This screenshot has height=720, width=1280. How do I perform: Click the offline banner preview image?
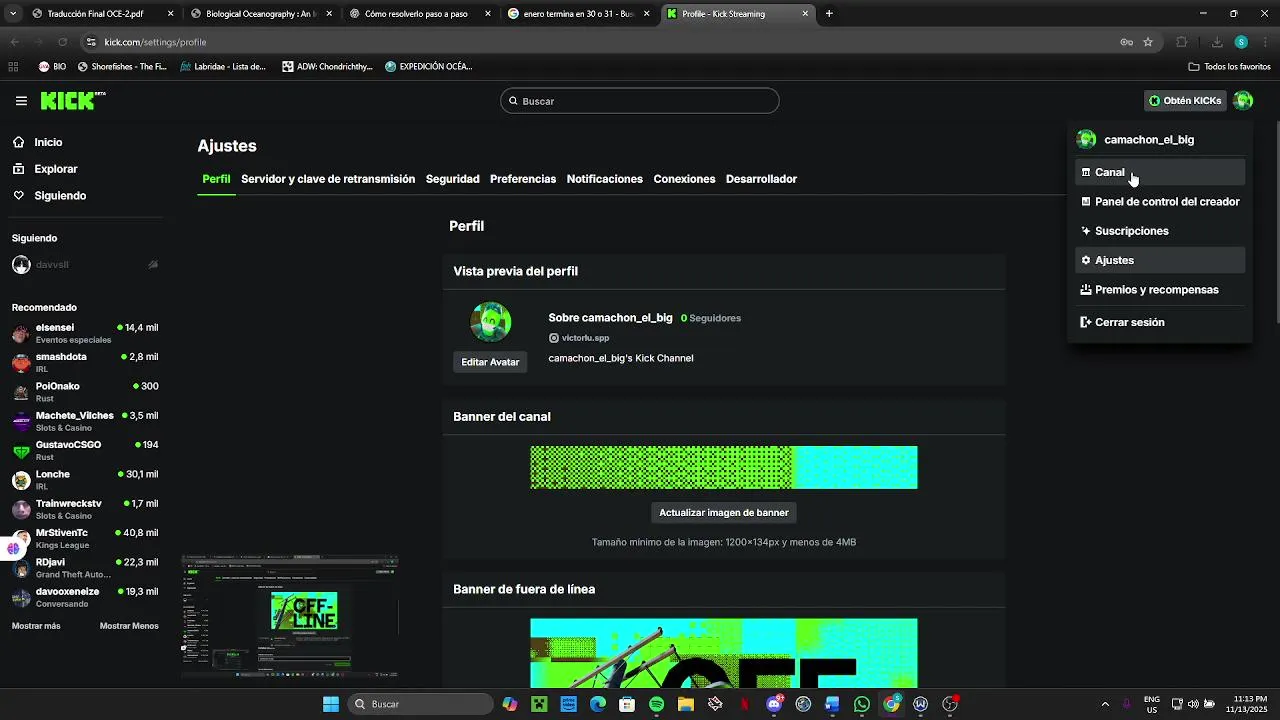(x=723, y=653)
